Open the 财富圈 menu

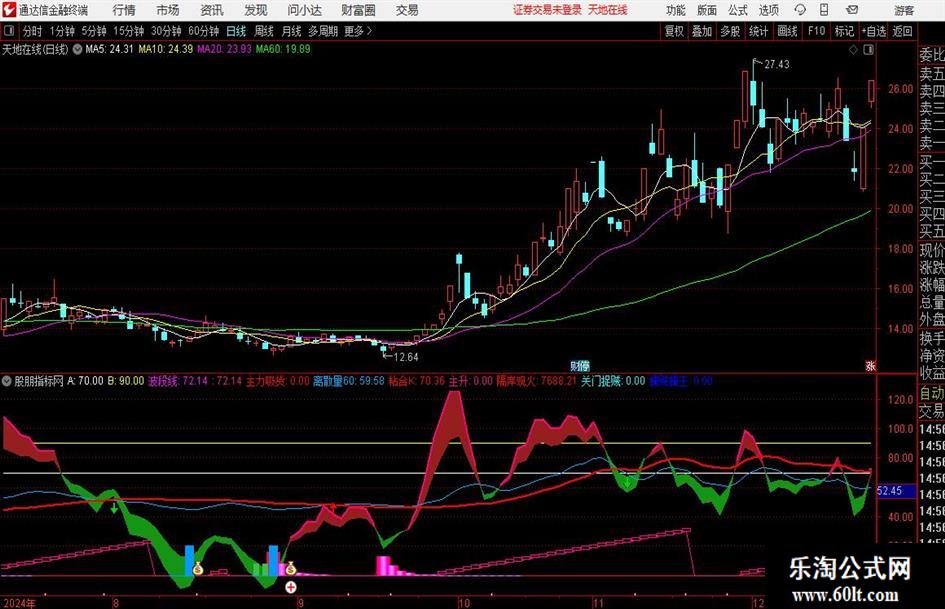358,10
